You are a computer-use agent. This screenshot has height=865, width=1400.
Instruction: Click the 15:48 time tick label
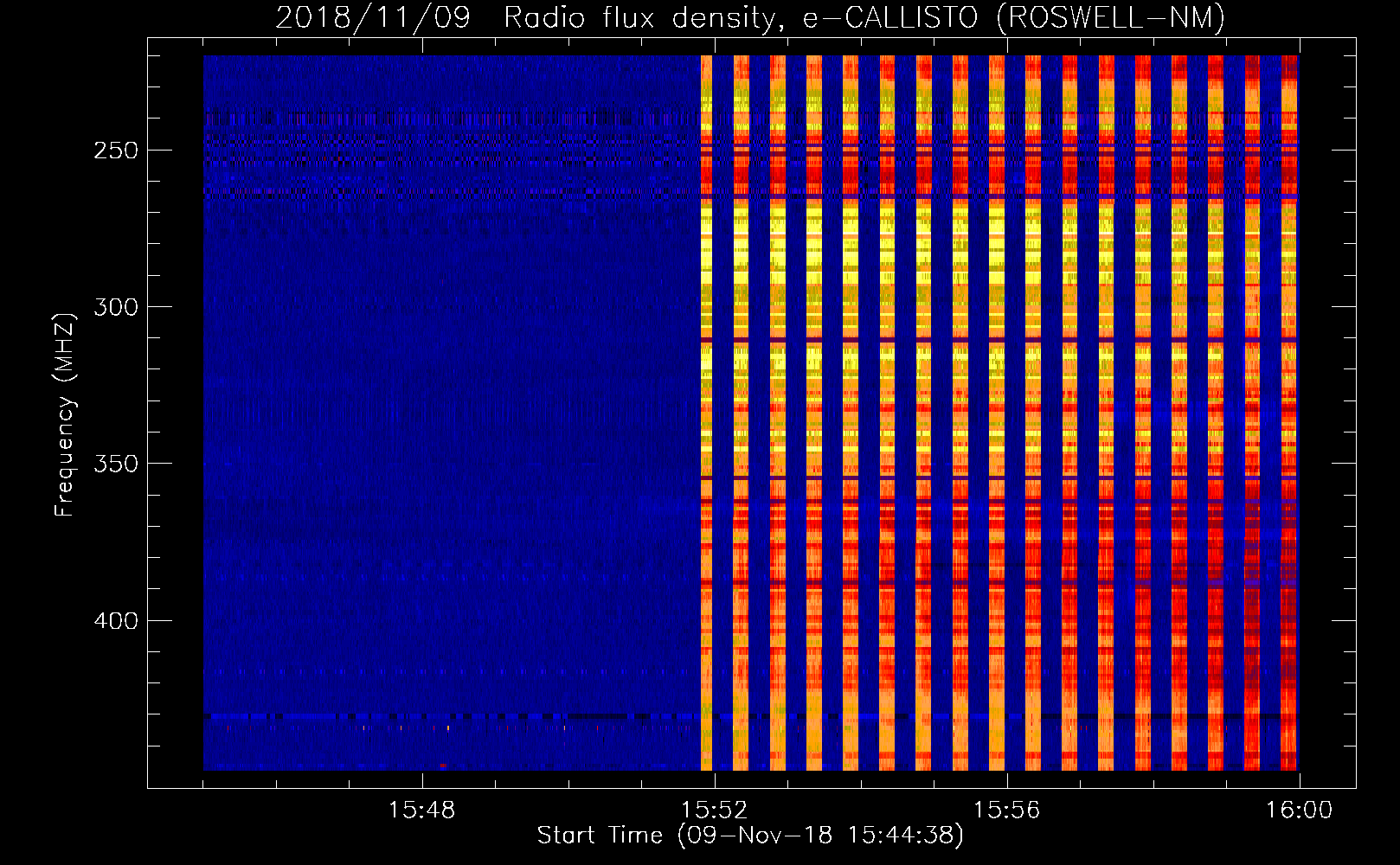click(421, 811)
